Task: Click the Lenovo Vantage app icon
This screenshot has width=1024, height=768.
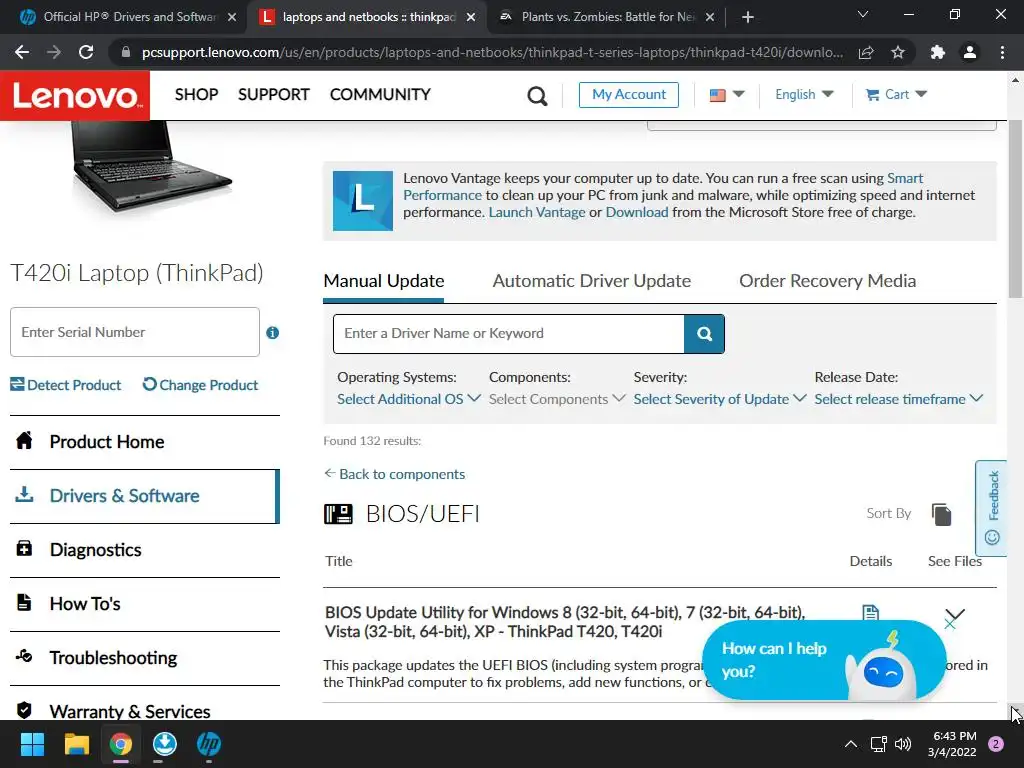Action: [362, 200]
